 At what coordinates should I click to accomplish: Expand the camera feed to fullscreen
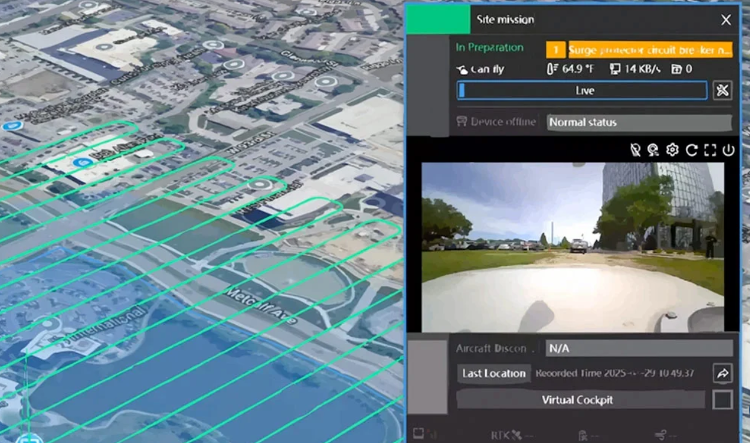(x=710, y=150)
